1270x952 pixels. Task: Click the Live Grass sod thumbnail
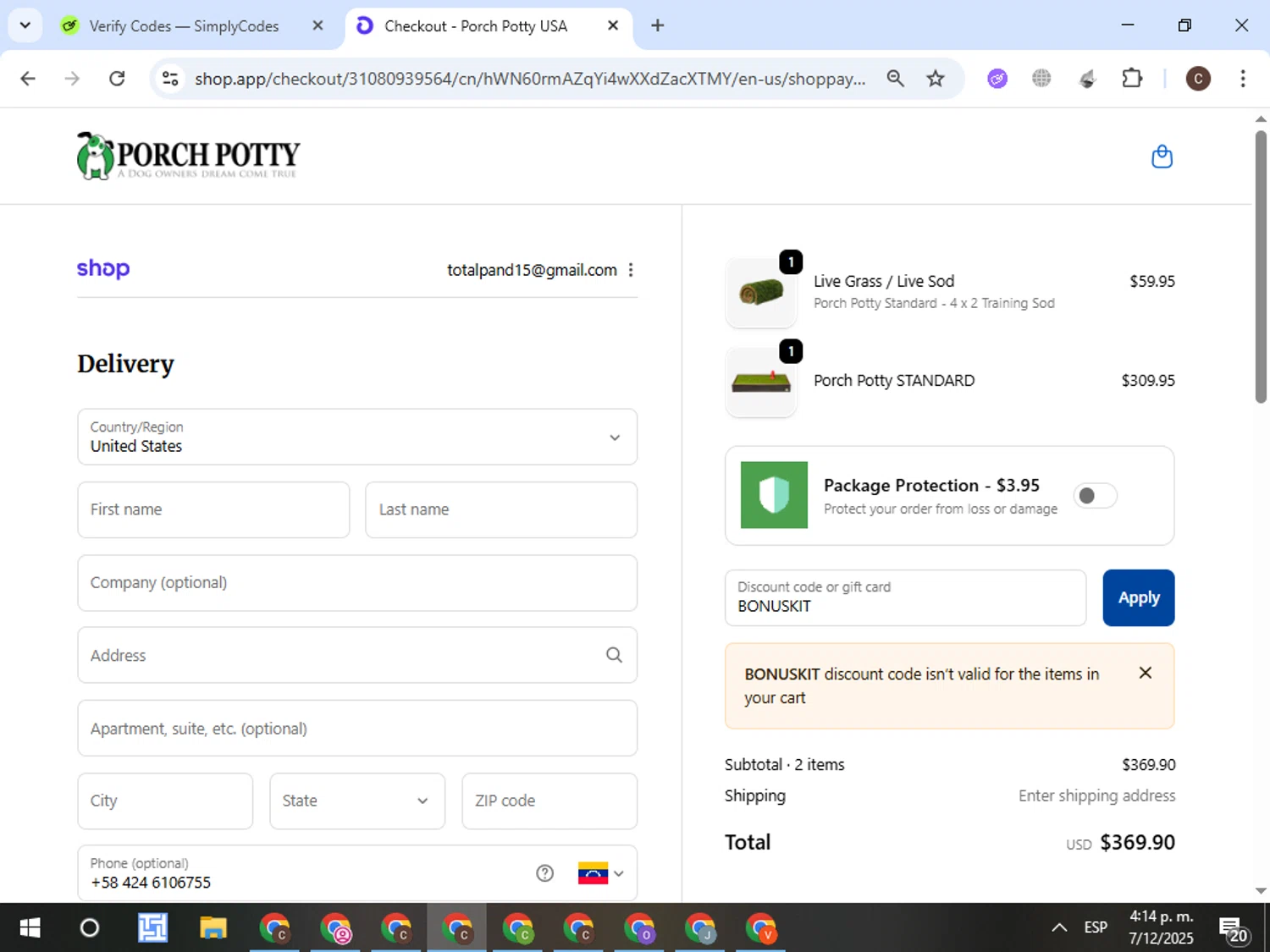761,293
